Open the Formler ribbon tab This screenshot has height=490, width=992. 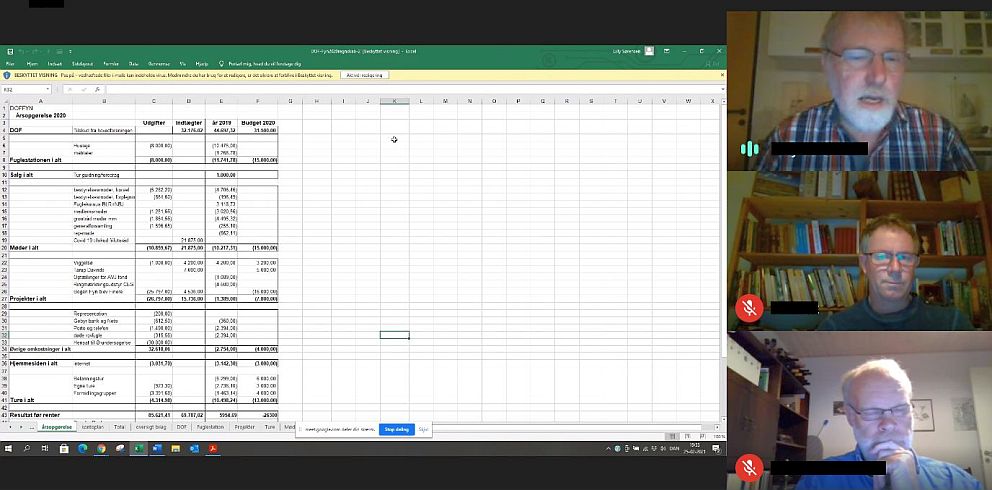tap(111, 64)
